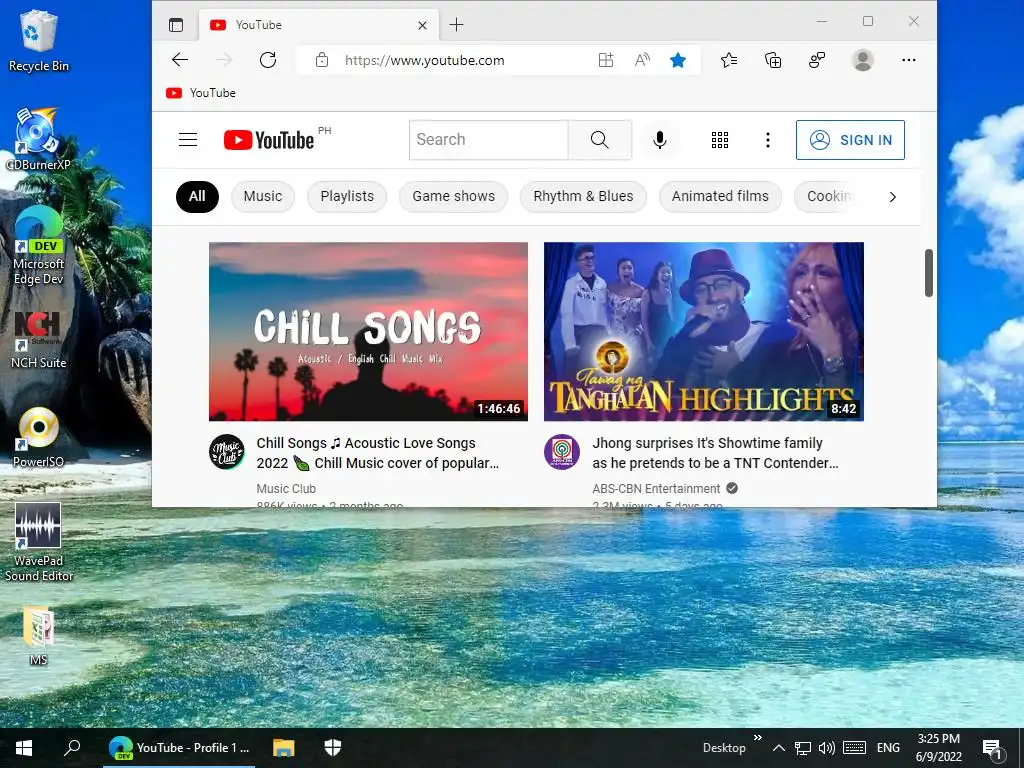Image resolution: width=1024 pixels, height=768 pixels.
Task: Open Windows Security shield on taskbar
Action: [x=332, y=748]
